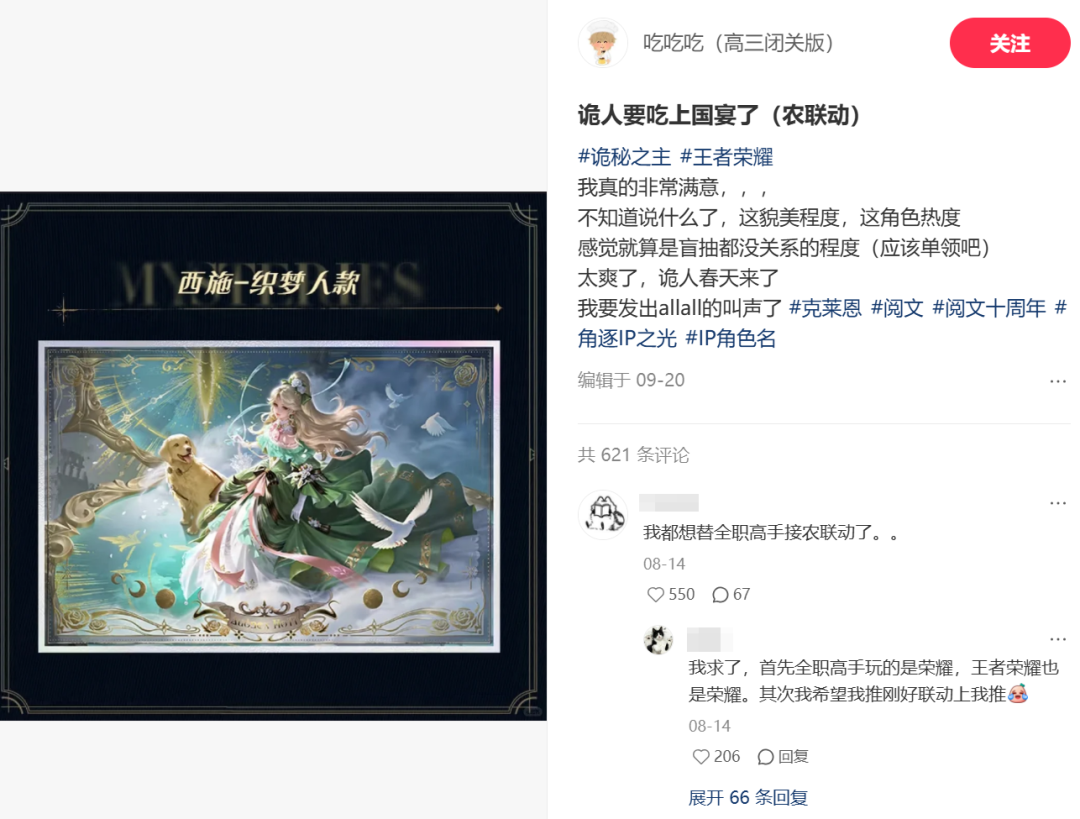Screen dimensions: 1080x819
Task: Click the 回复 reply icon on nested comment
Action: click(782, 756)
